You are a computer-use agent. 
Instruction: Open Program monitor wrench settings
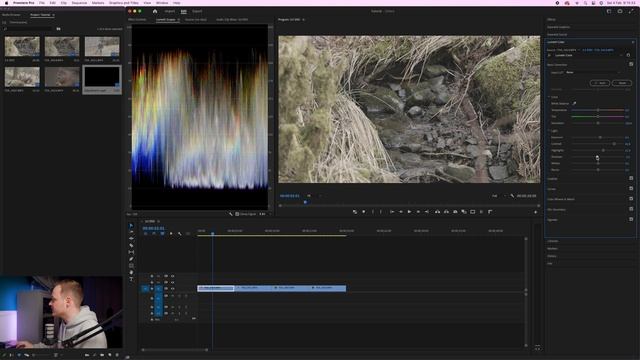click(x=512, y=196)
